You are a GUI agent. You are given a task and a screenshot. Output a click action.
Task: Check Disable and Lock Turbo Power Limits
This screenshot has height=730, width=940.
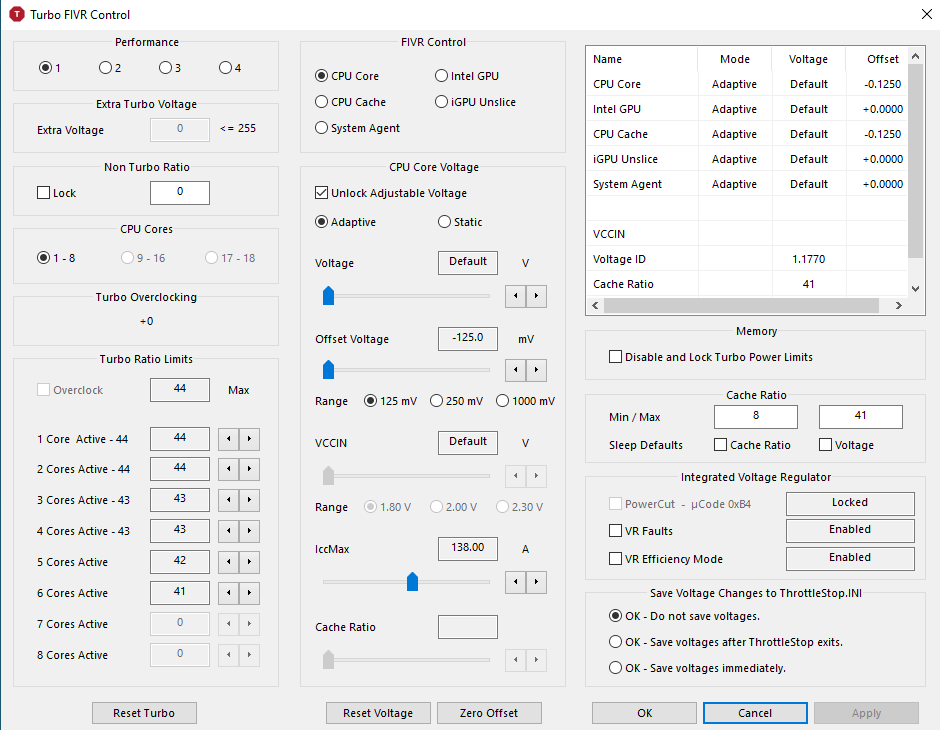(x=711, y=357)
